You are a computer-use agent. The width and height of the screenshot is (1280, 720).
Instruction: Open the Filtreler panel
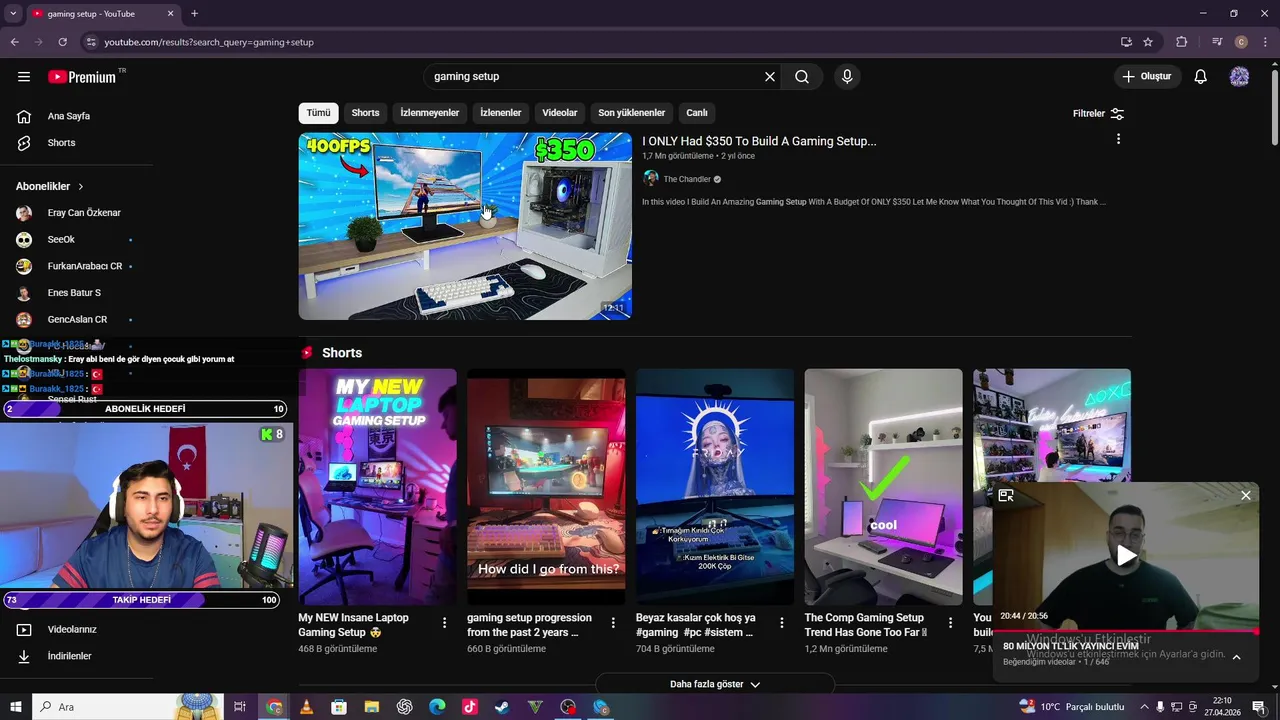pos(1098,113)
